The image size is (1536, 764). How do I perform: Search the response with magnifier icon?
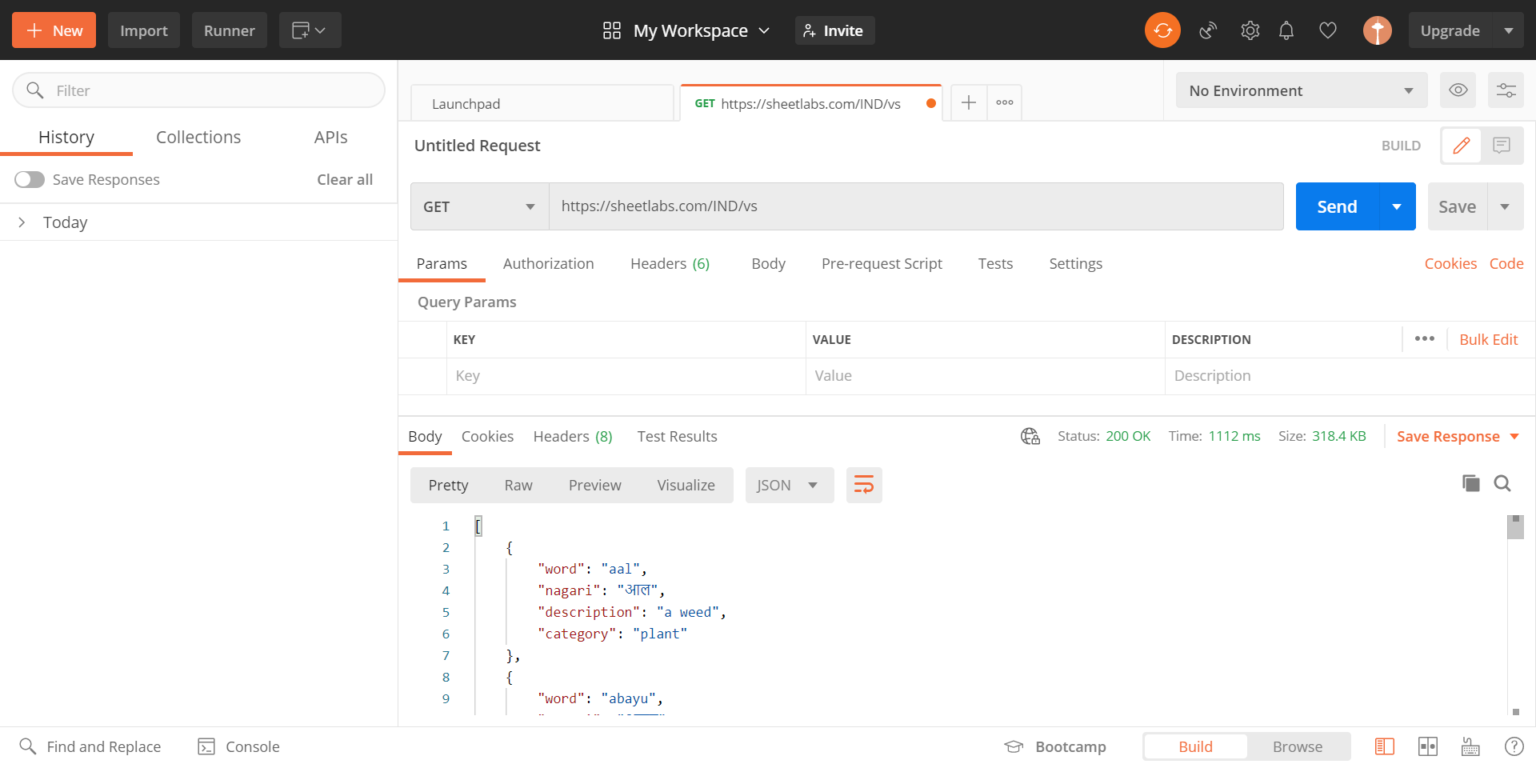tap(1502, 483)
